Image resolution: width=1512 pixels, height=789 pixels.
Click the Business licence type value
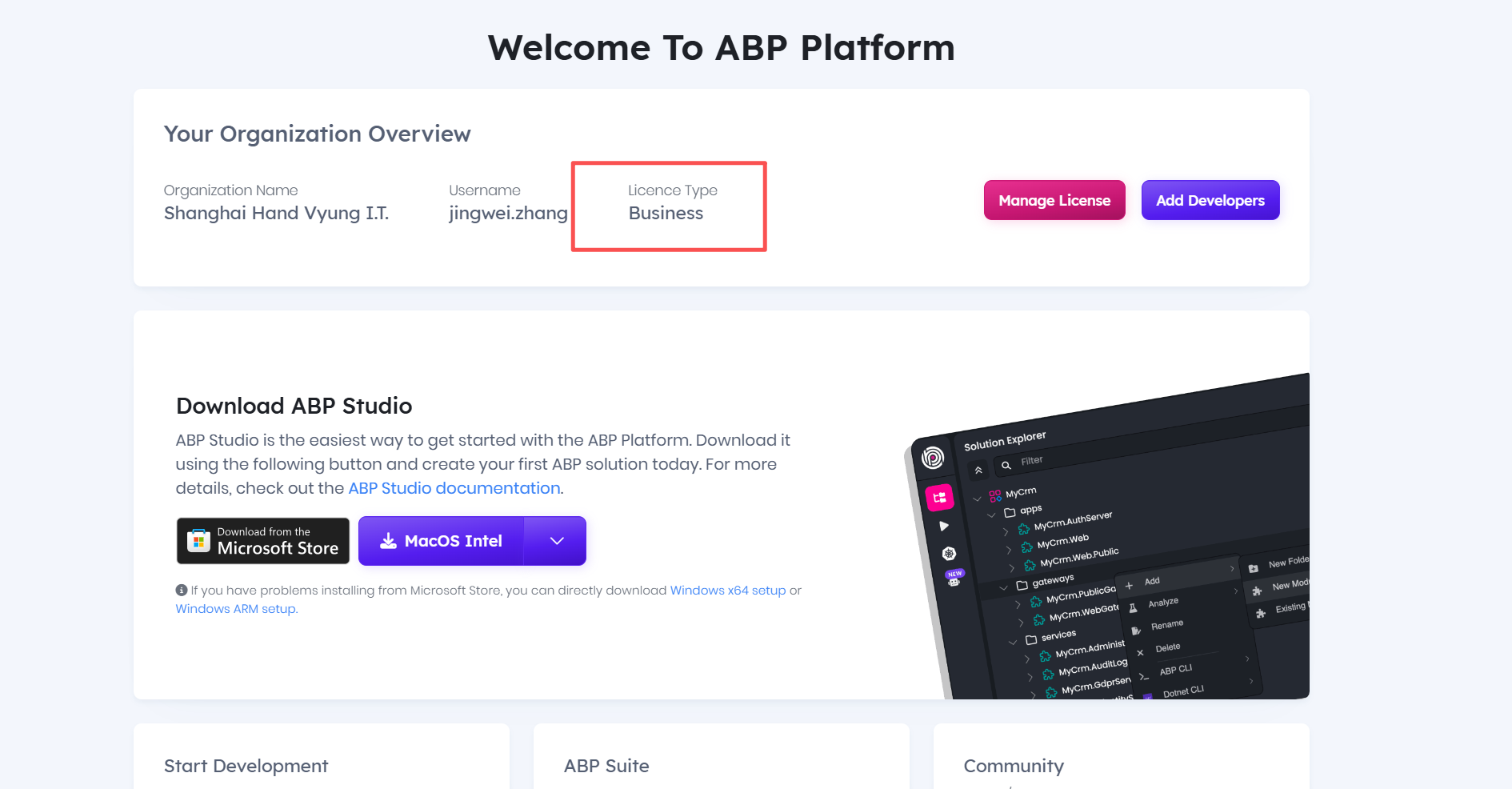point(666,214)
